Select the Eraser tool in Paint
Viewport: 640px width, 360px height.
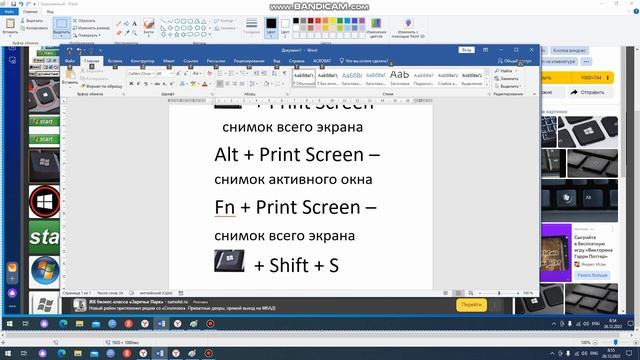tap(119, 32)
